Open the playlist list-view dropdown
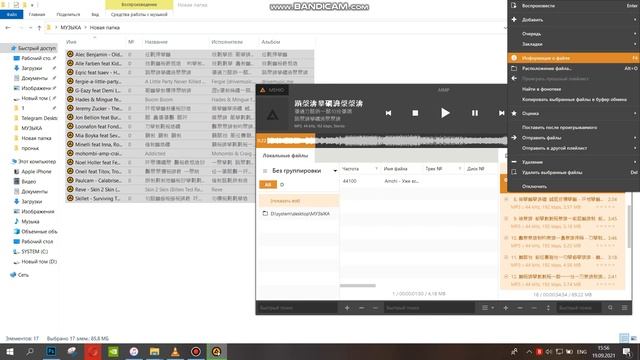The width and height of the screenshot is (640, 360). tap(488, 308)
